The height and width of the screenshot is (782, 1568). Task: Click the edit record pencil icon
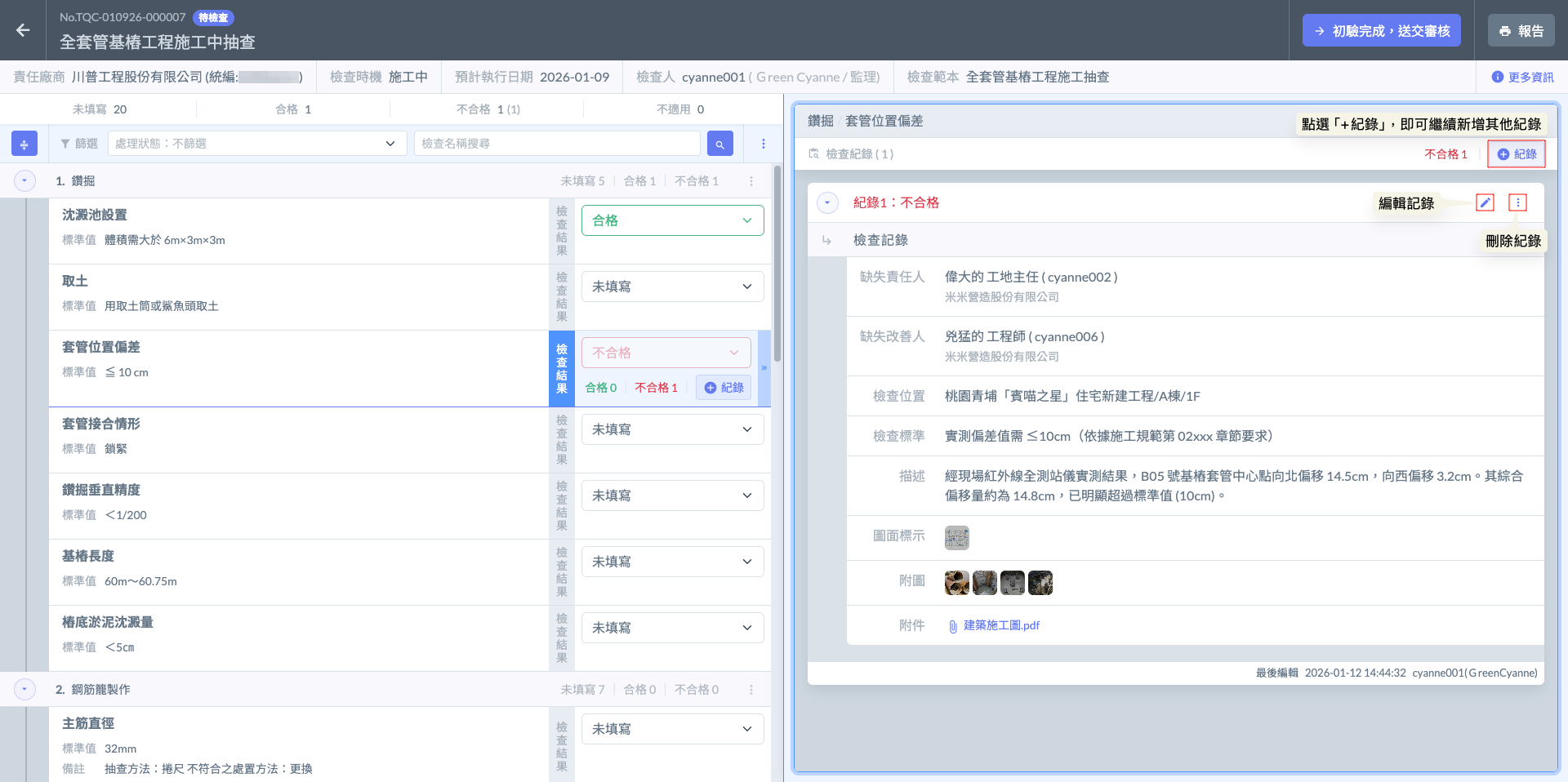pos(1485,202)
